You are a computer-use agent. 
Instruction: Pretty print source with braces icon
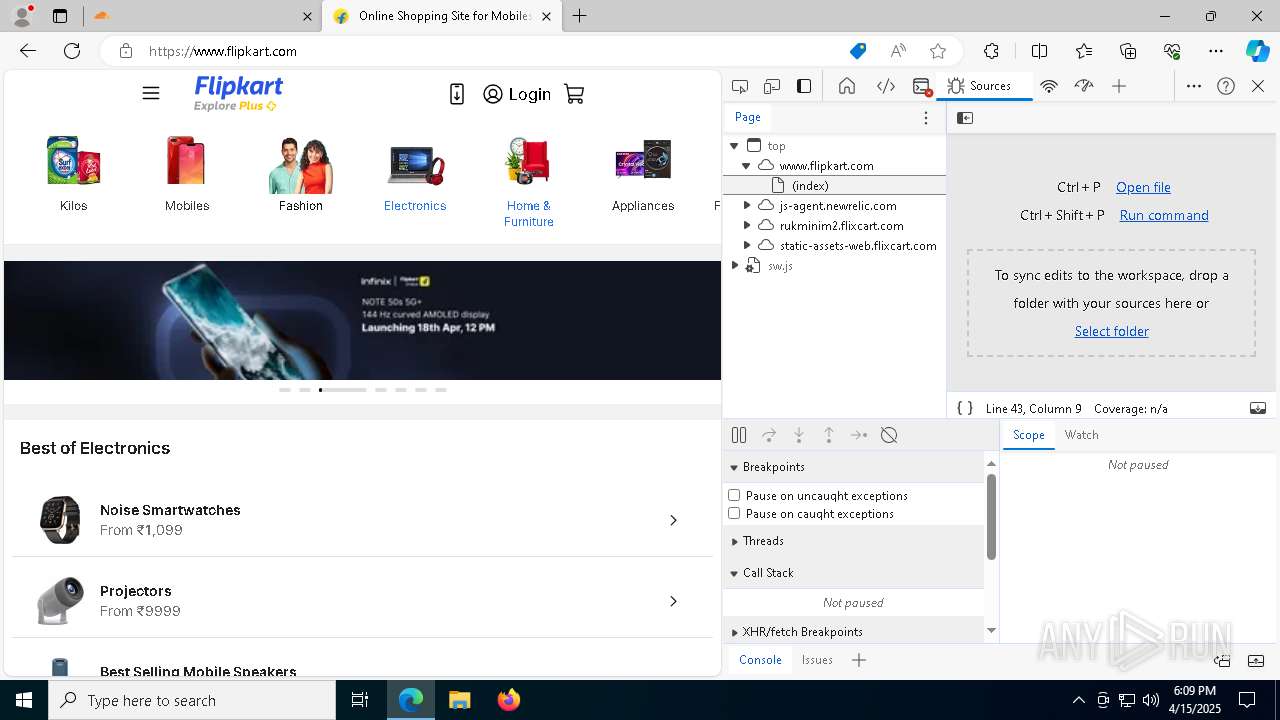click(x=965, y=408)
